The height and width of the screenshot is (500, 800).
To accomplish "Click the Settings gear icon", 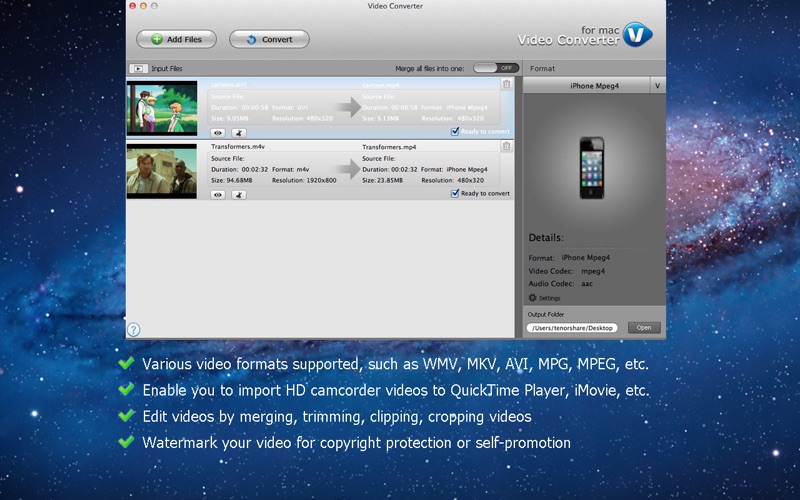I will pyautogui.click(x=533, y=297).
